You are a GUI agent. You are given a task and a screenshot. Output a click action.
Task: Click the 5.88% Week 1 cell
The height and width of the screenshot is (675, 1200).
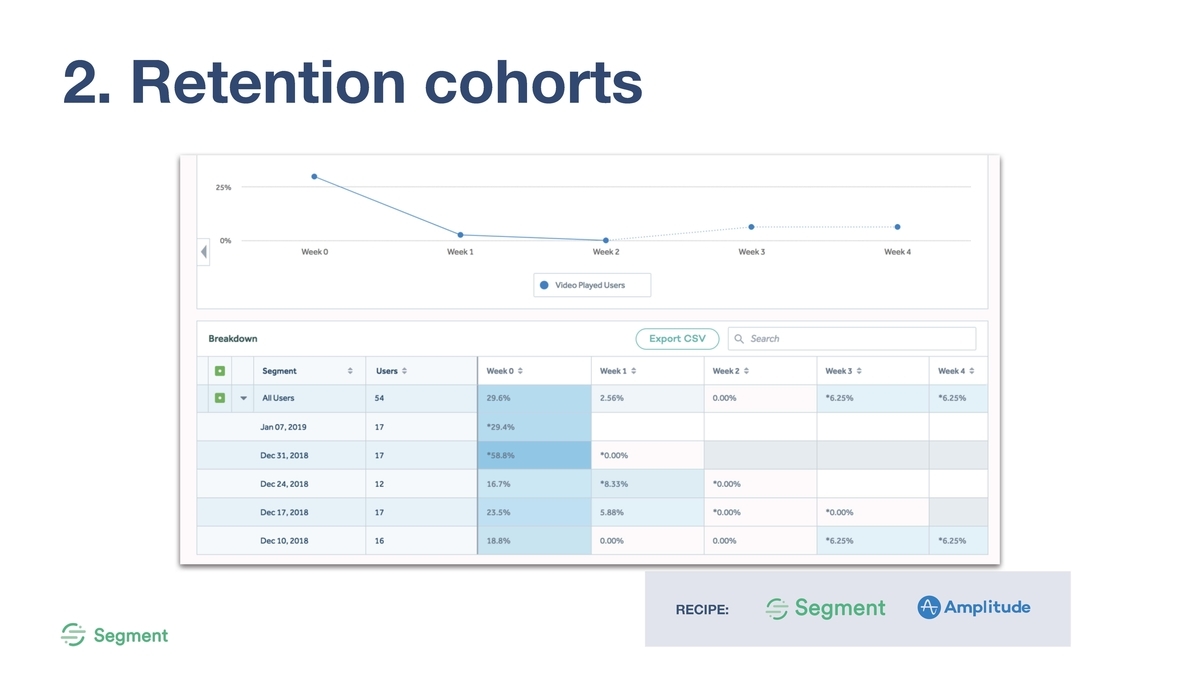coord(647,512)
